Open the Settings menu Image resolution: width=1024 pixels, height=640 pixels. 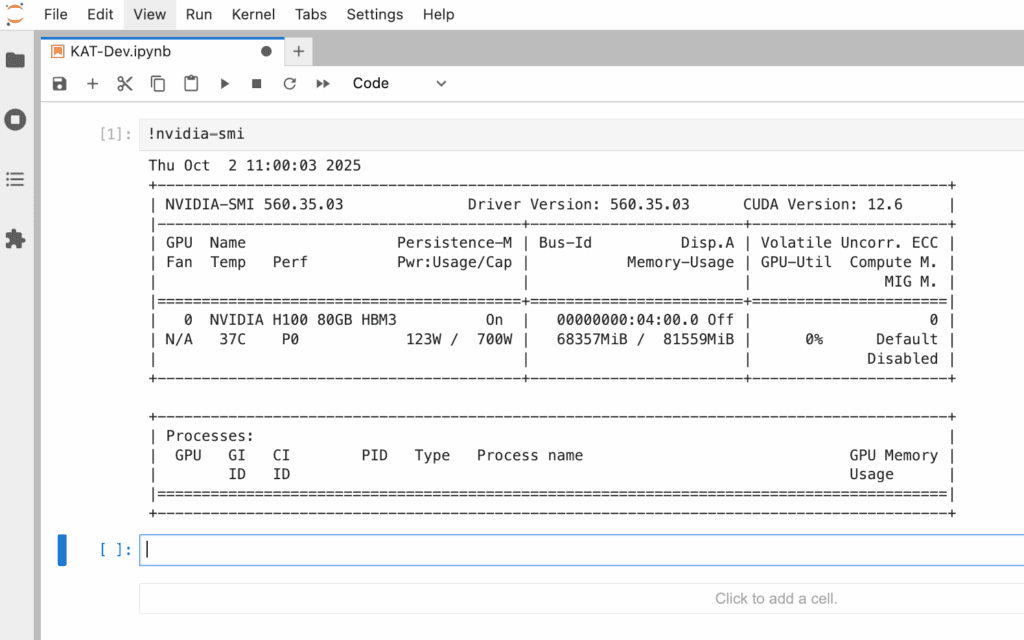374,14
